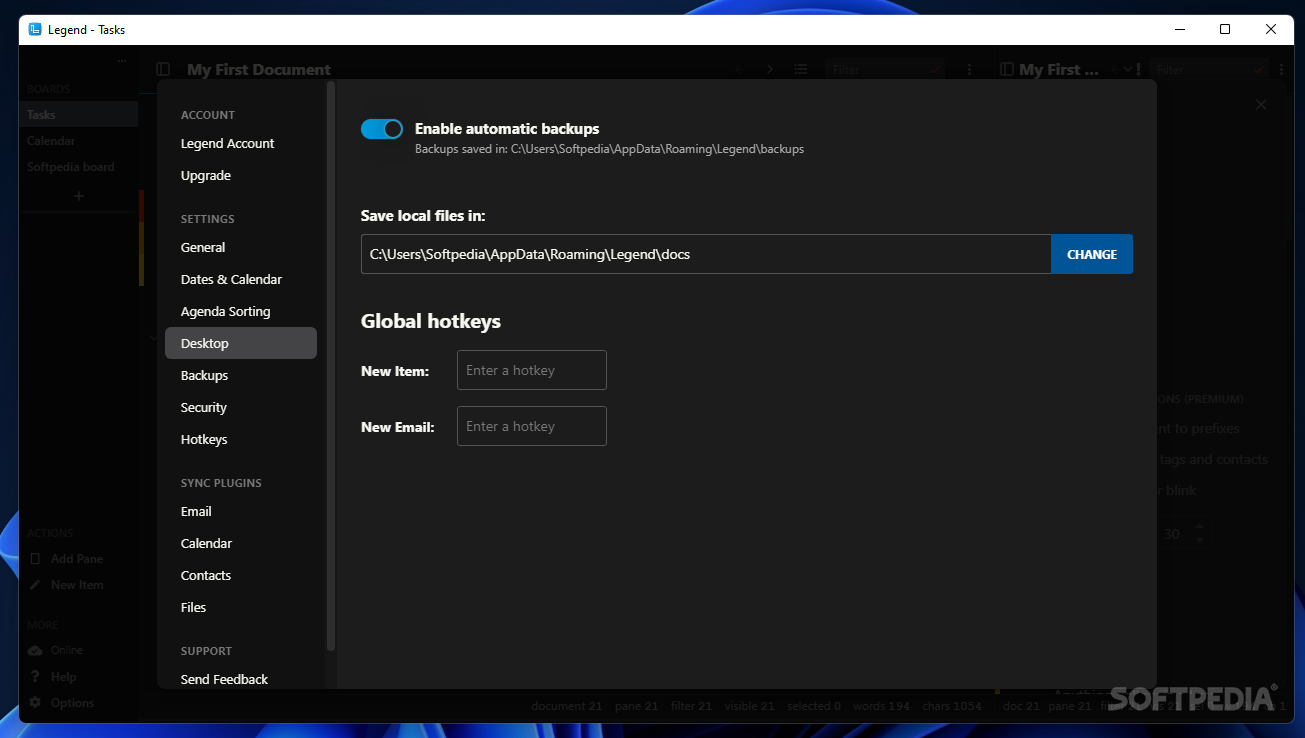
Task: Click the local files save path field
Action: (706, 254)
